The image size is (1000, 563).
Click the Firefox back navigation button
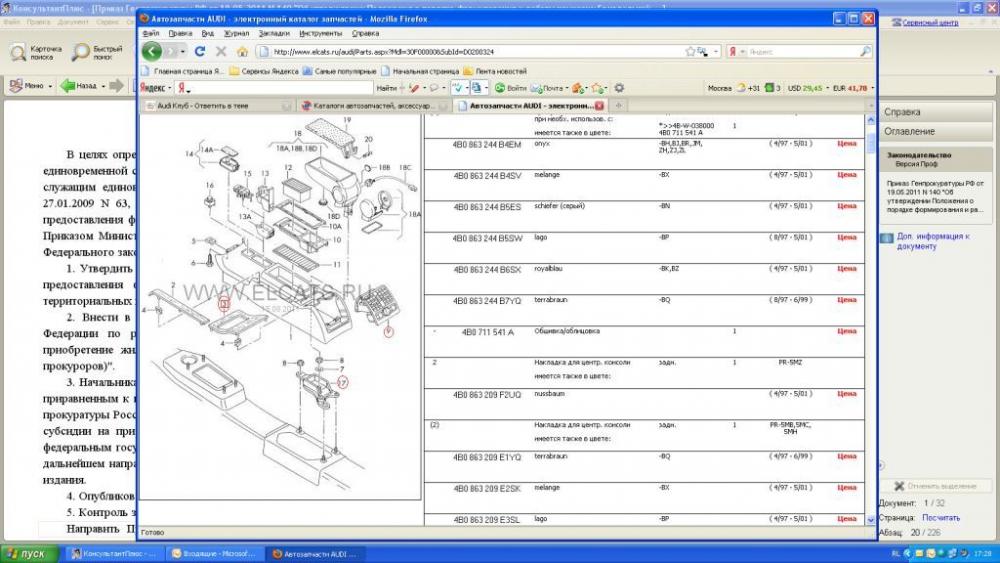coord(152,51)
